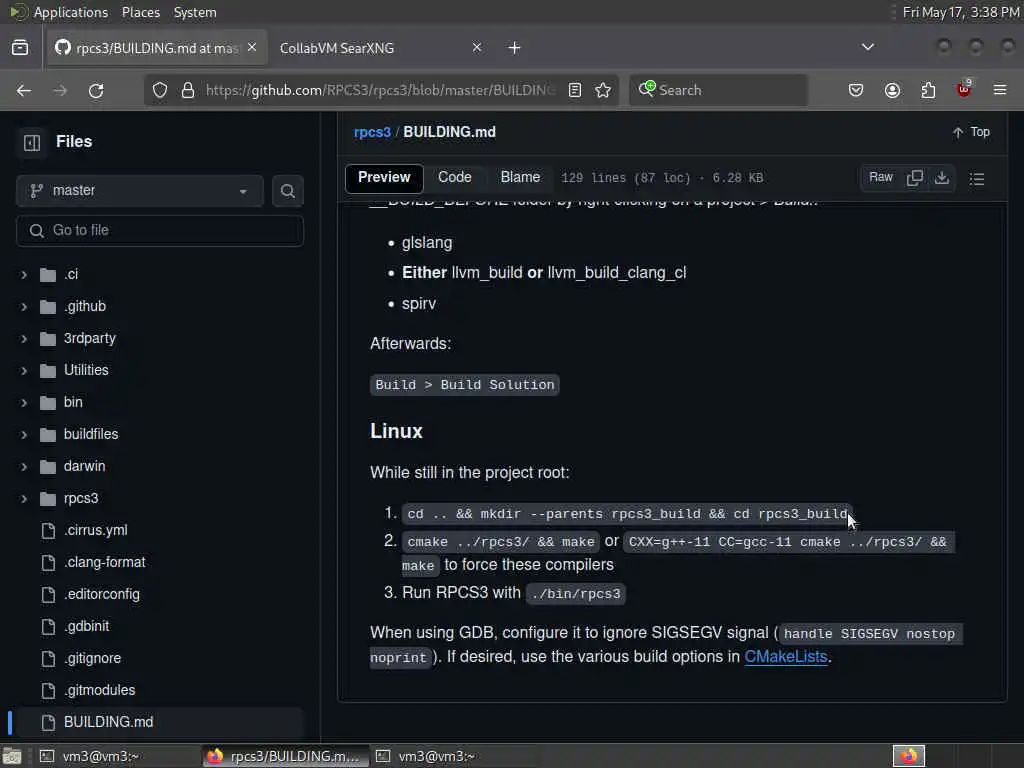This screenshot has height=768, width=1024.
Task: Open the extensions puzzle icon
Action: pos(928,90)
